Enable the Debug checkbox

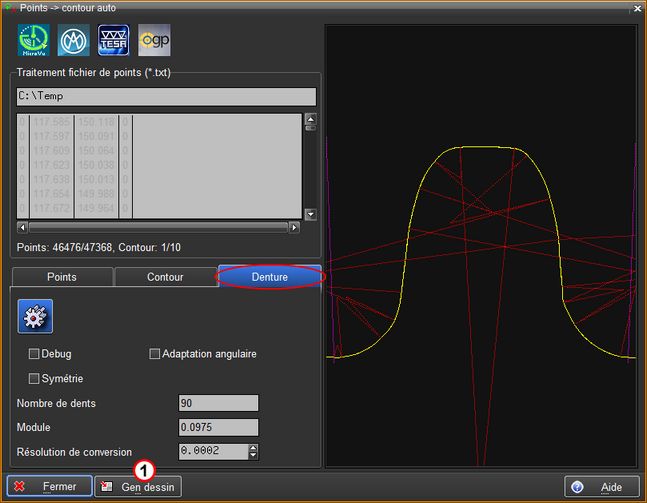point(35,354)
